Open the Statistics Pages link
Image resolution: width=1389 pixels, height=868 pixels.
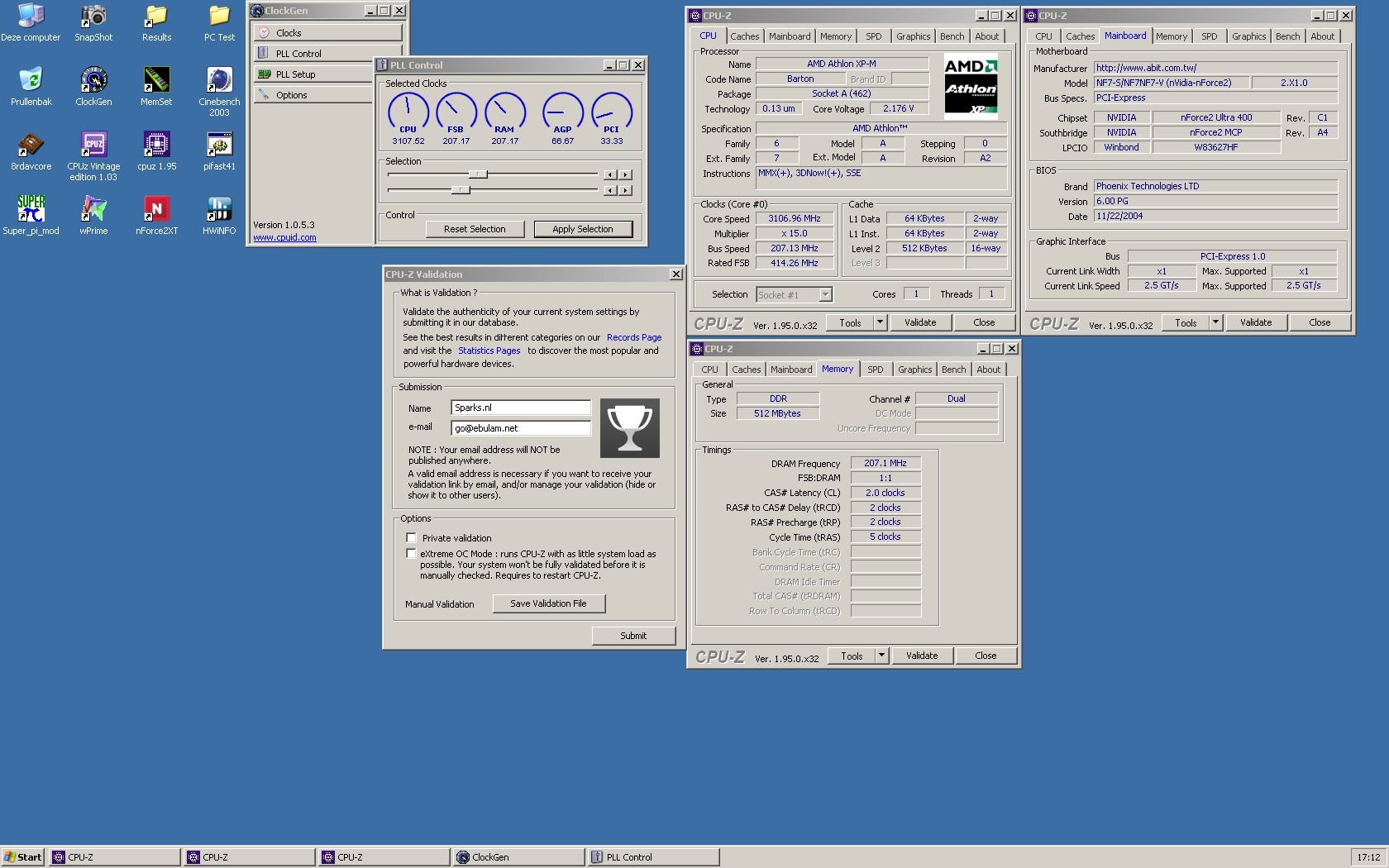click(489, 351)
